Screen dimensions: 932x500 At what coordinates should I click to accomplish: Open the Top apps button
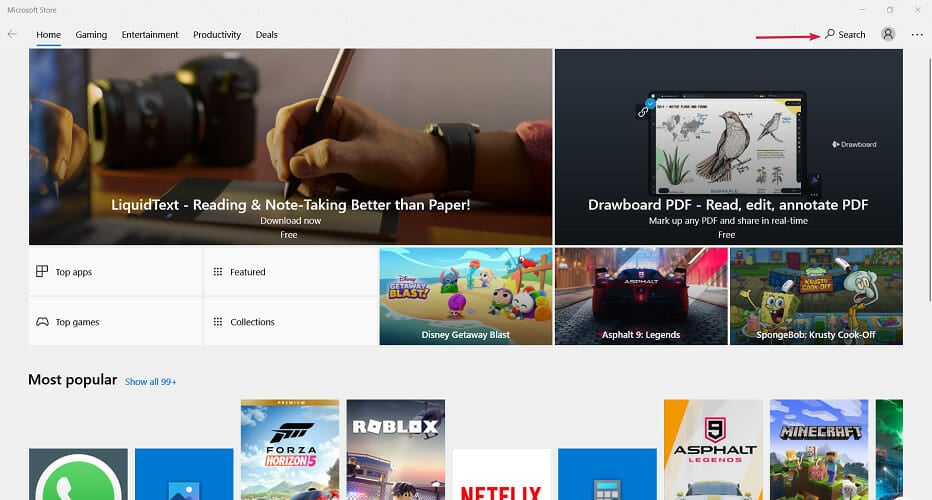point(115,272)
